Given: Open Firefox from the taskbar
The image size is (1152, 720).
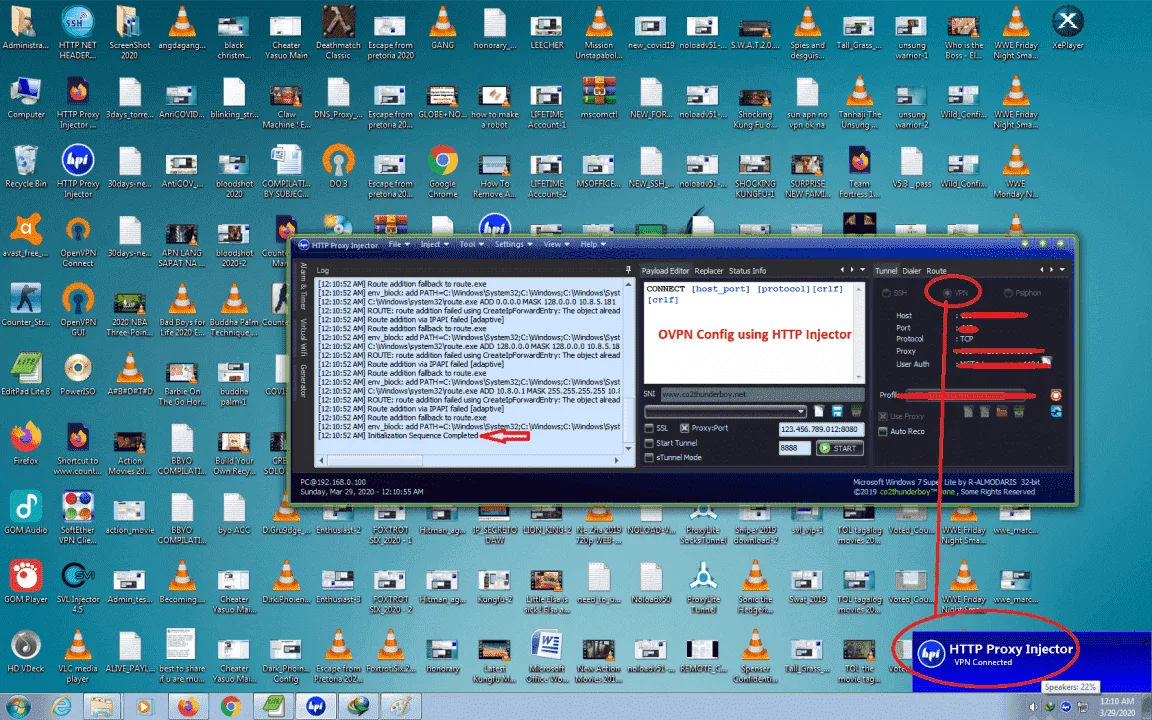Looking at the screenshot, I should [x=188, y=707].
